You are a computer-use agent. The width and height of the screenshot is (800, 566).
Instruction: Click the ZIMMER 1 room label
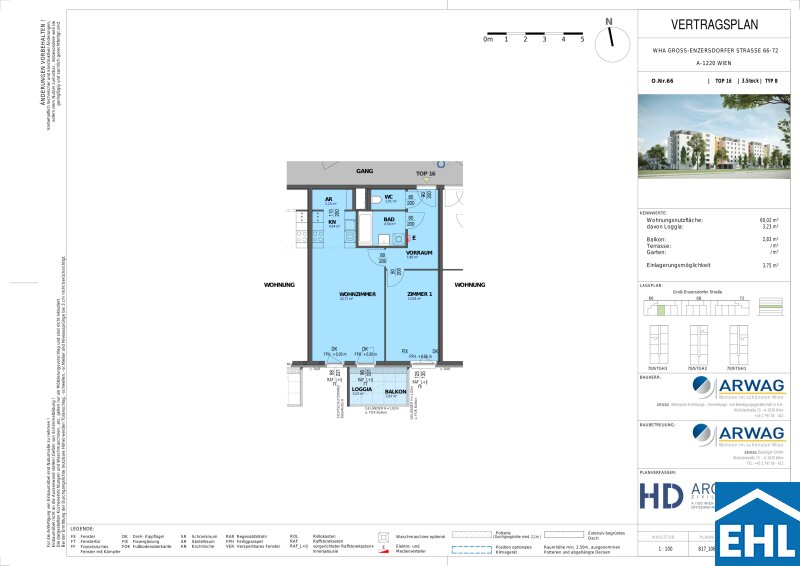tap(420, 294)
